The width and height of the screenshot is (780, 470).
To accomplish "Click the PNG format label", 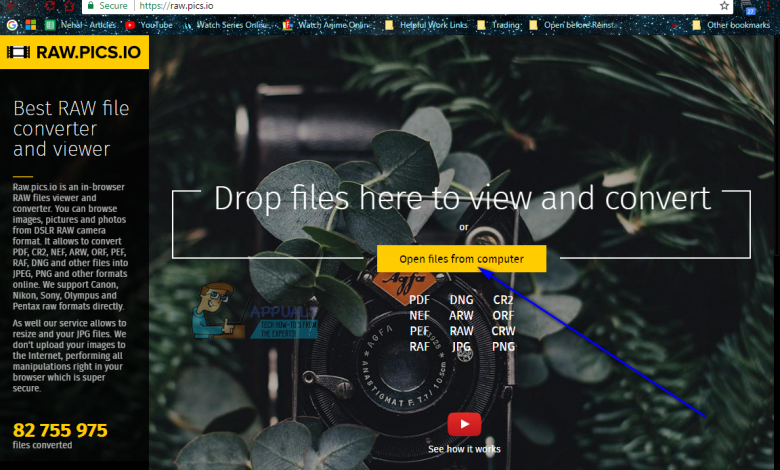I will tap(503, 346).
